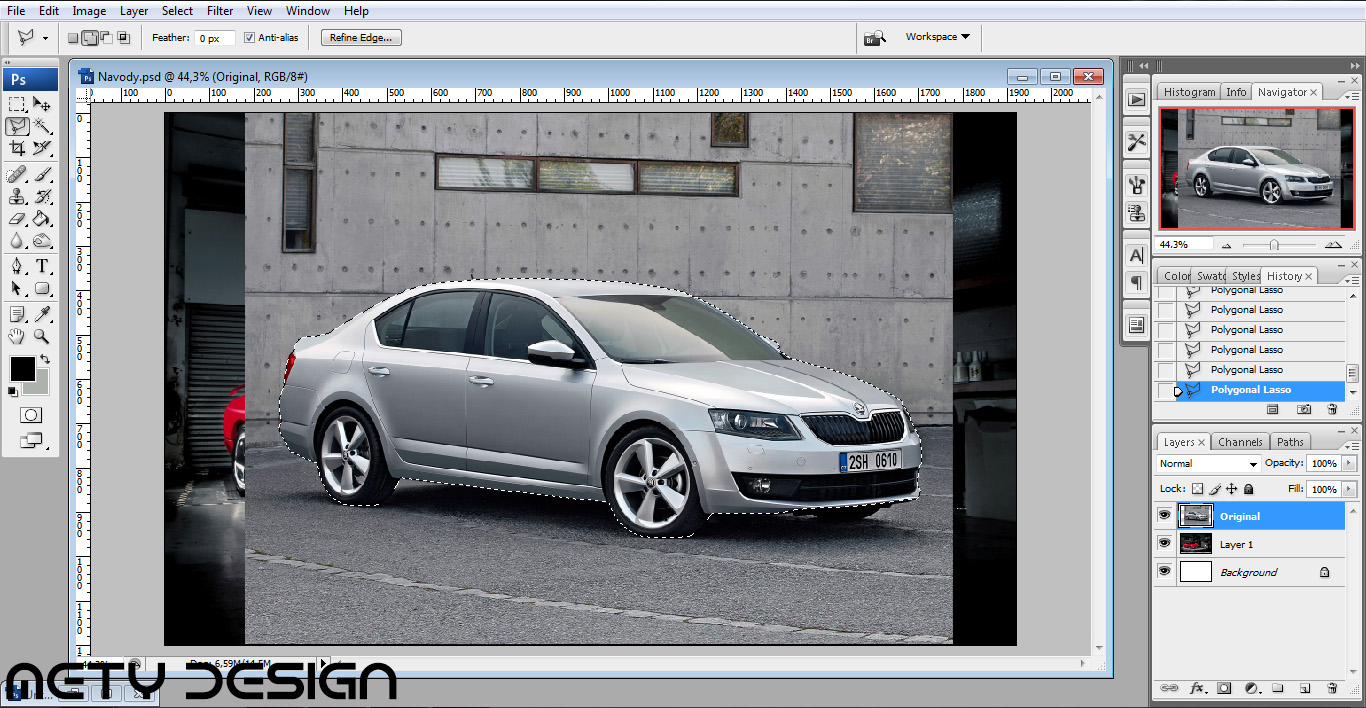Viewport: 1366px width, 708px height.
Task: Switch to the Channels tab
Action: [x=1240, y=442]
